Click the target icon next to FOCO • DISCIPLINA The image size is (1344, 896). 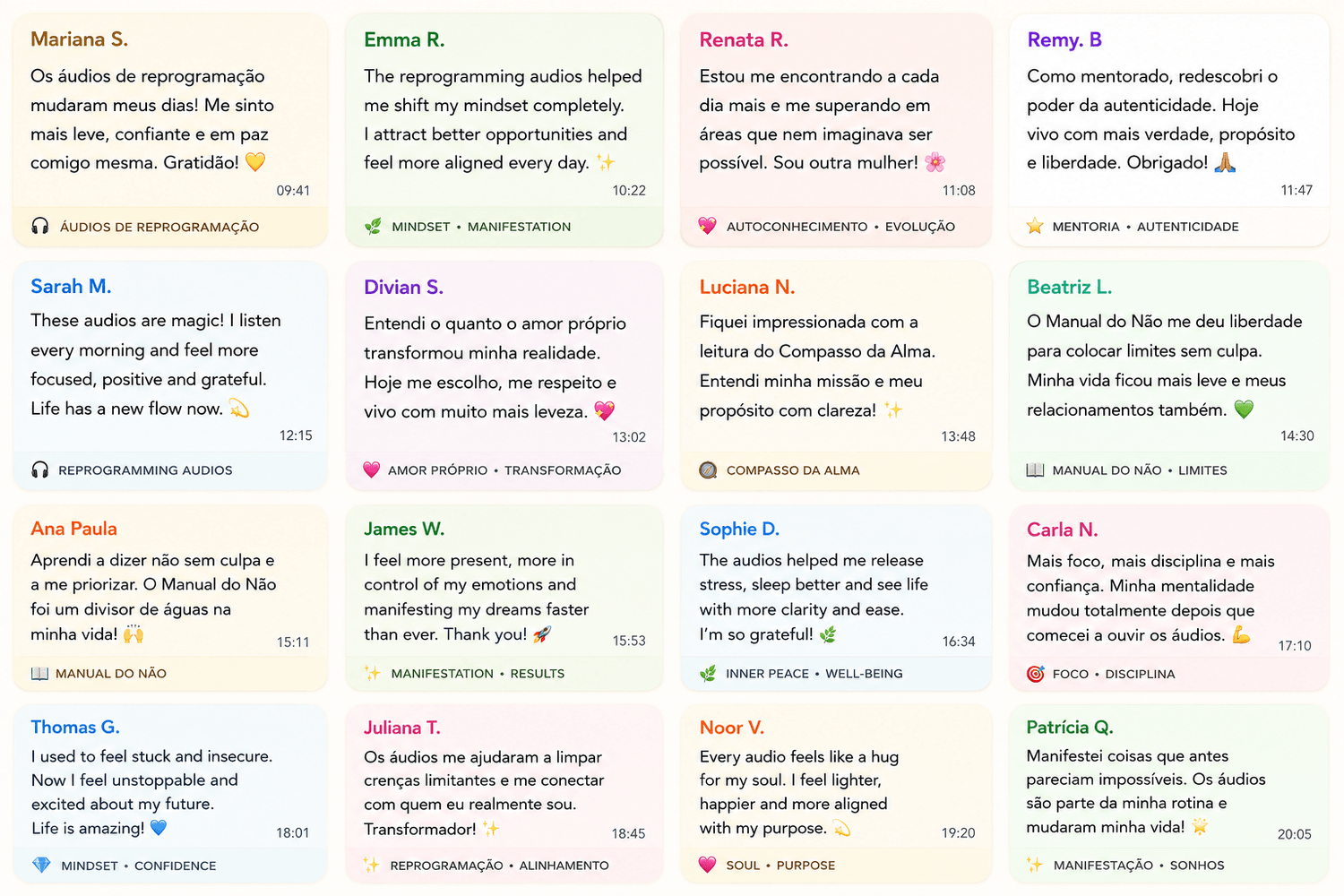click(x=1035, y=674)
